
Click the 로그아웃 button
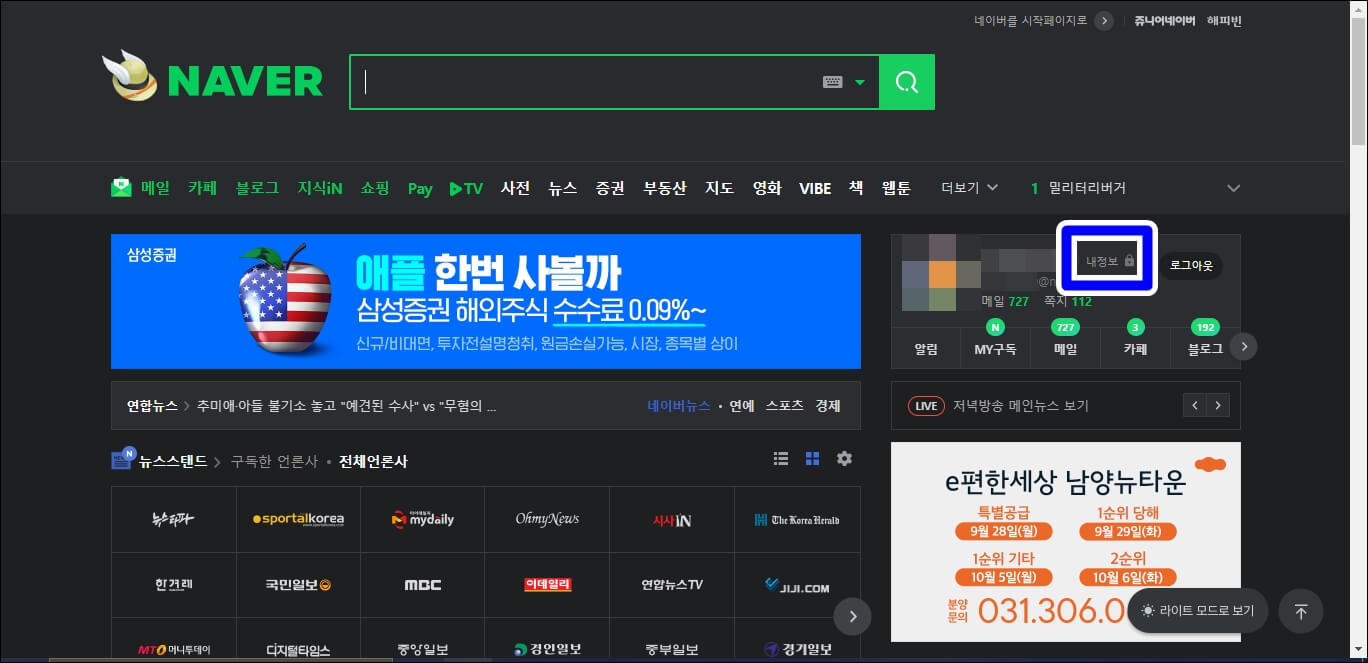[1191, 266]
